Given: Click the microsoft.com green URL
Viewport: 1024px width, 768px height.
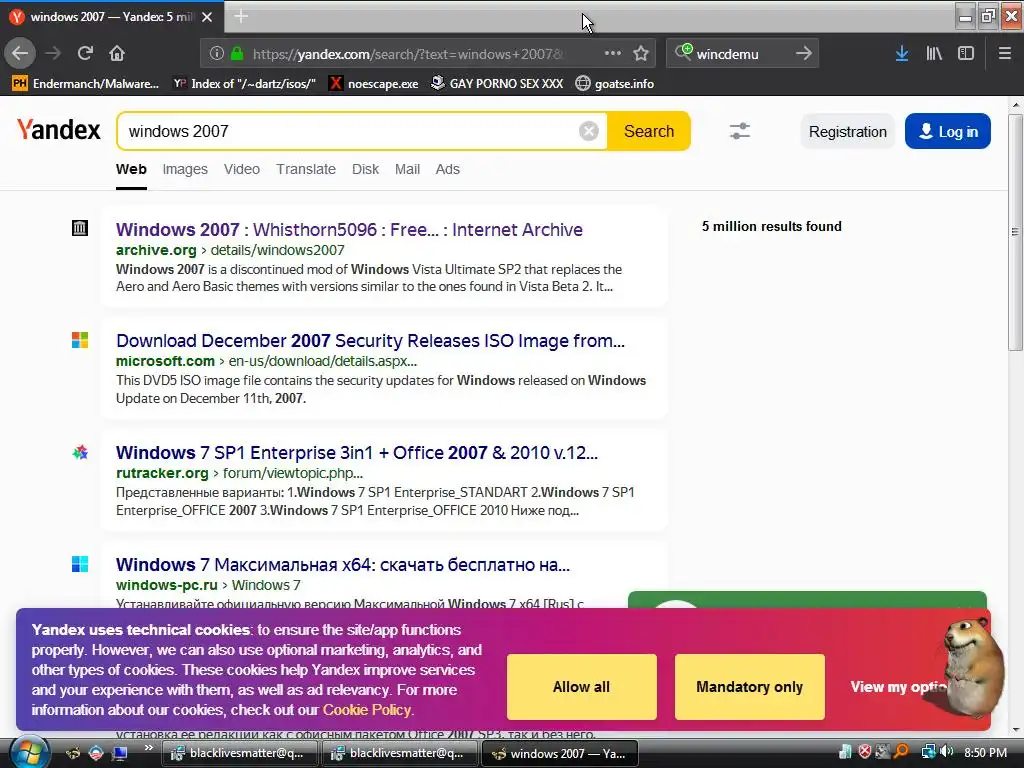Looking at the screenshot, I should point(165,361).
